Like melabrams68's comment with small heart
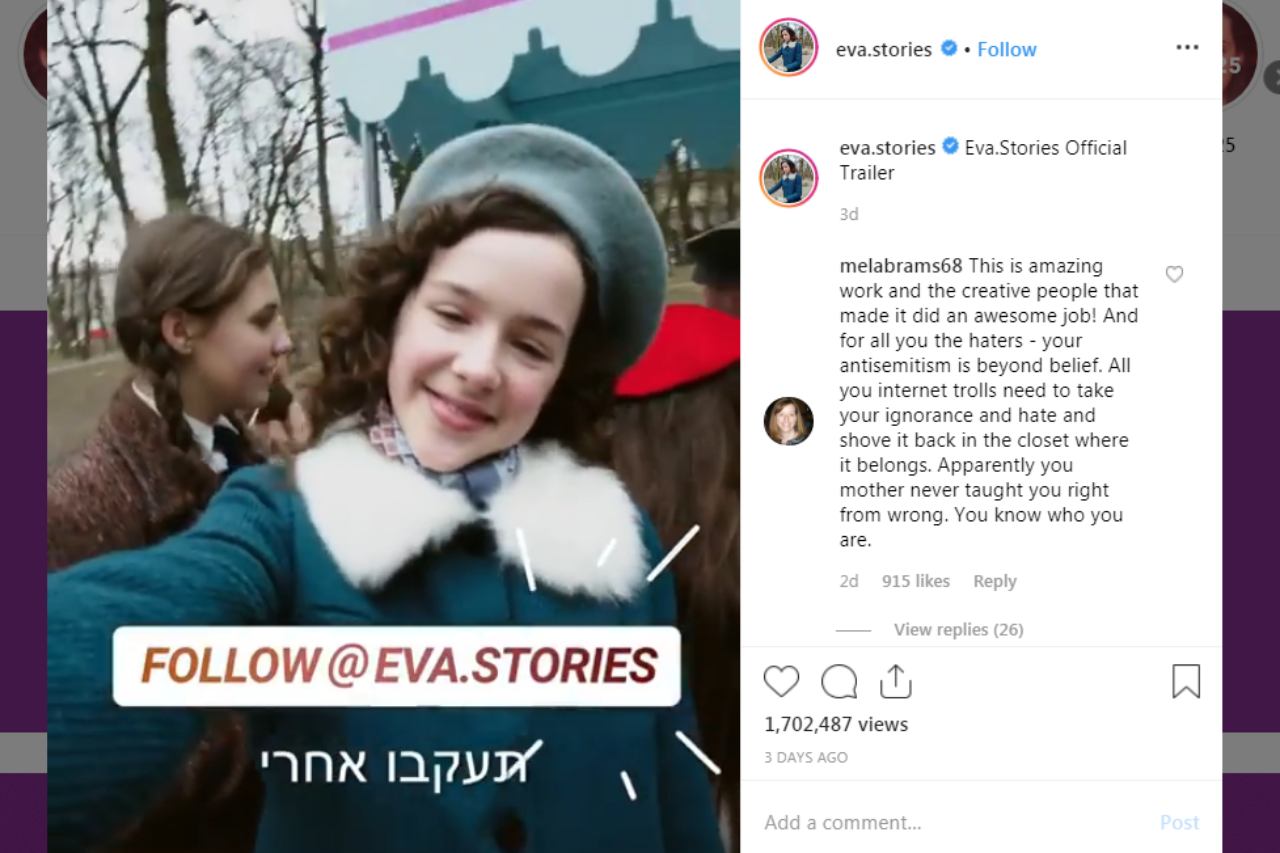 pyautogui.click(x=1175, y=274)
